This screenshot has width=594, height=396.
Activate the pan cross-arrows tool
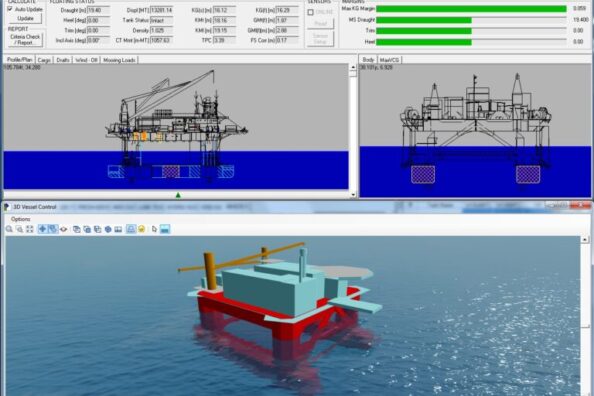point(42,229)
